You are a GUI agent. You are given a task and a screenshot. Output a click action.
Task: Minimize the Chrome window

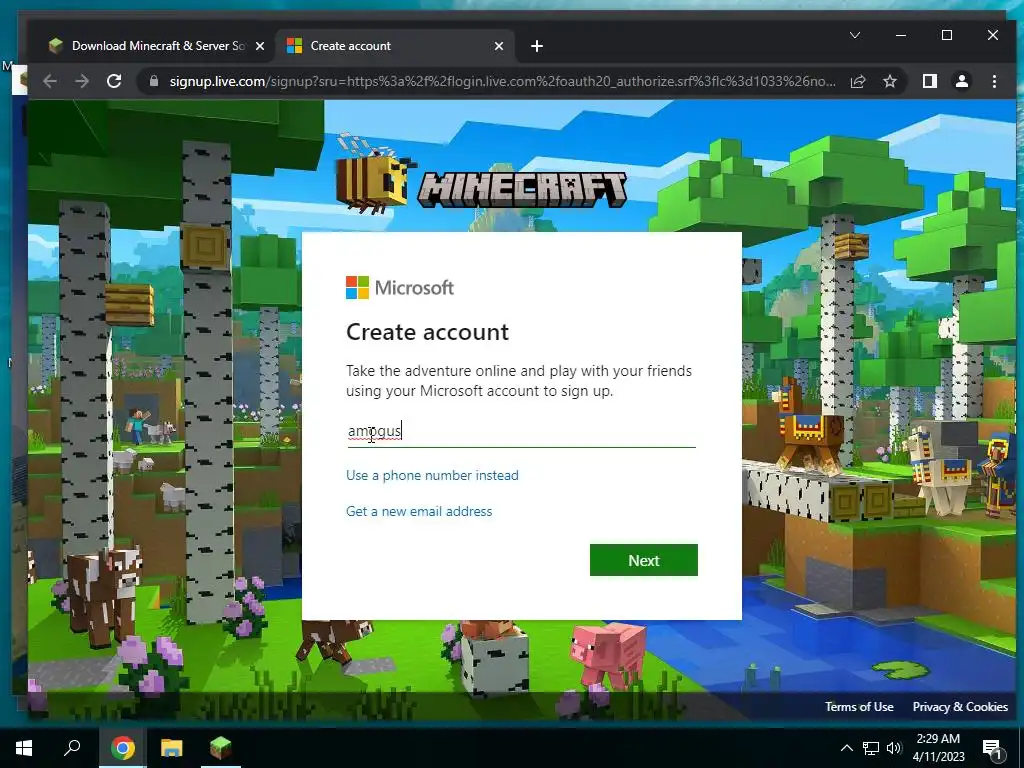pos(901,35)
